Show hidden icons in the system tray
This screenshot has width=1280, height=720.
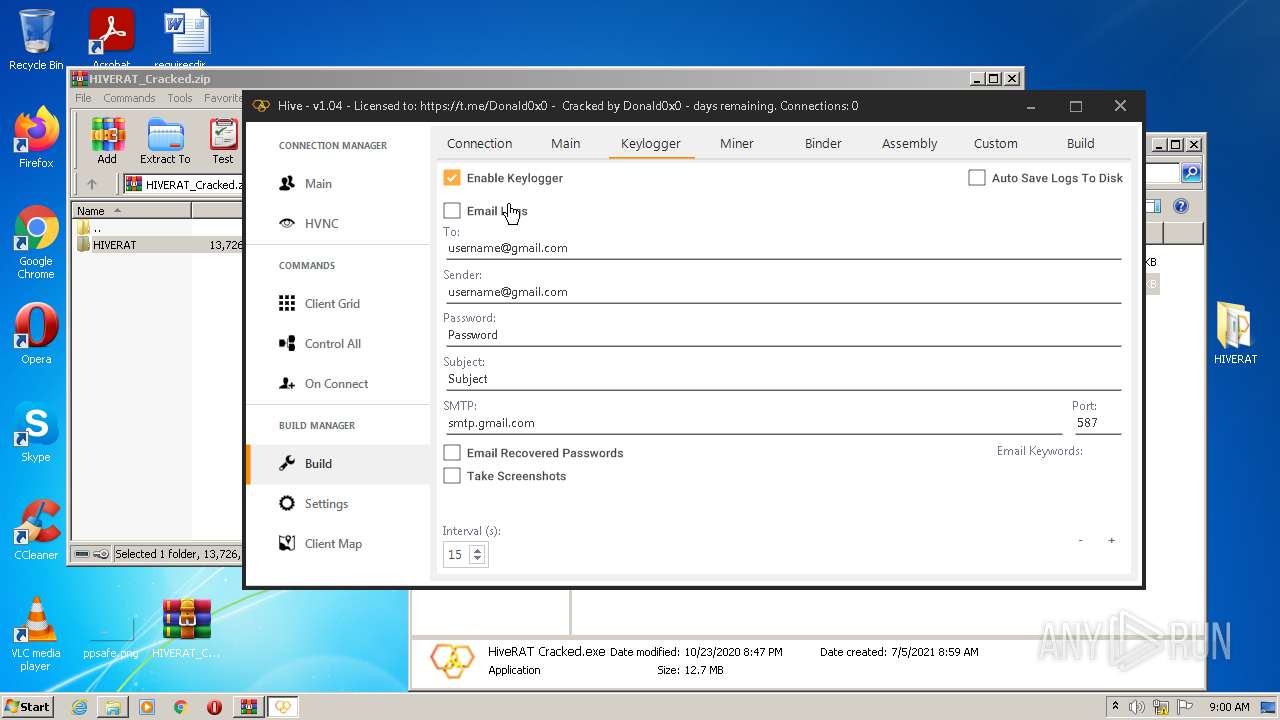pyautogui.click(x=1115, y=707)
